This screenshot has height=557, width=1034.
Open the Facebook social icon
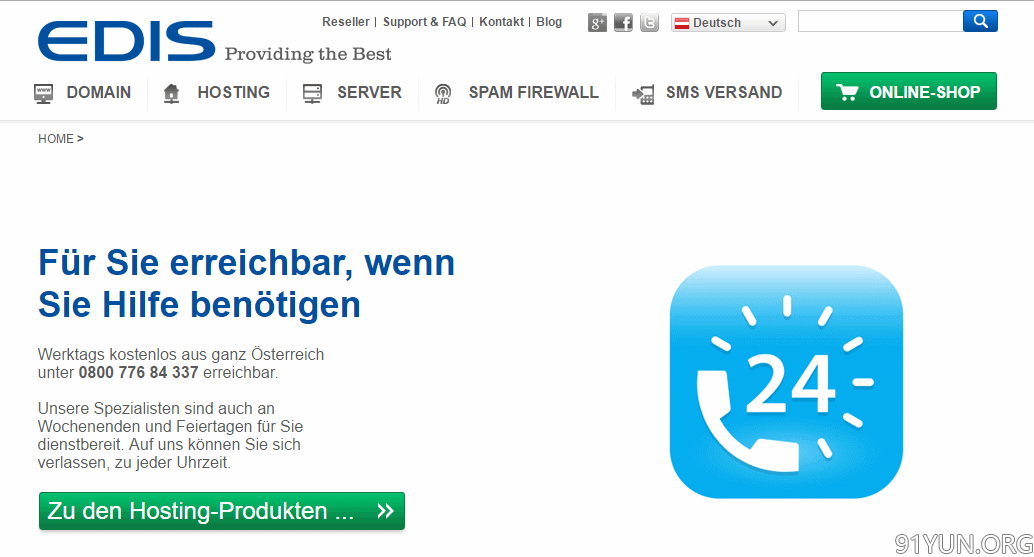click(x=623, y=23)
